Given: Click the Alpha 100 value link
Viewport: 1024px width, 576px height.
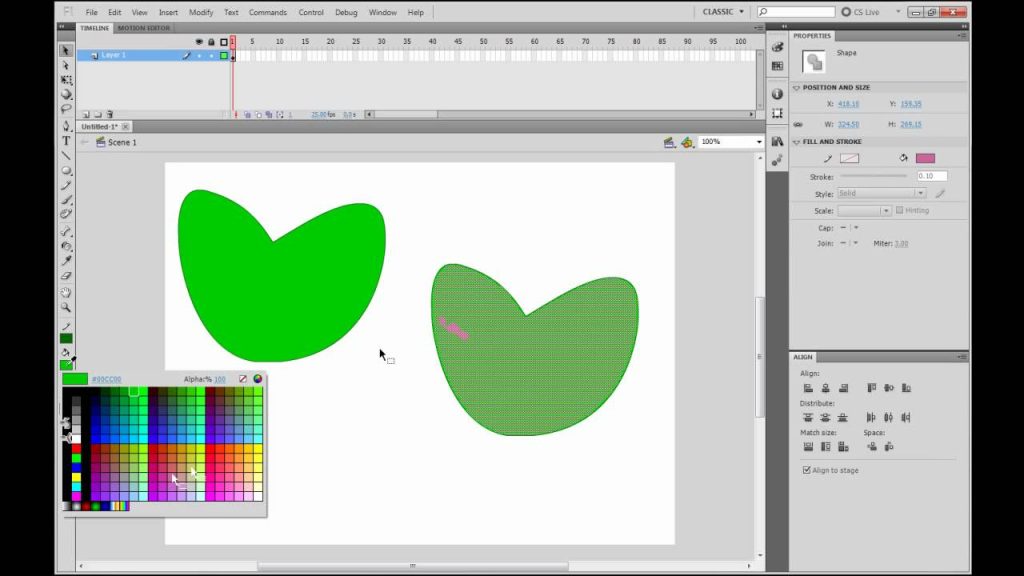Looking at the screenshot, I should tap(220, 379).
